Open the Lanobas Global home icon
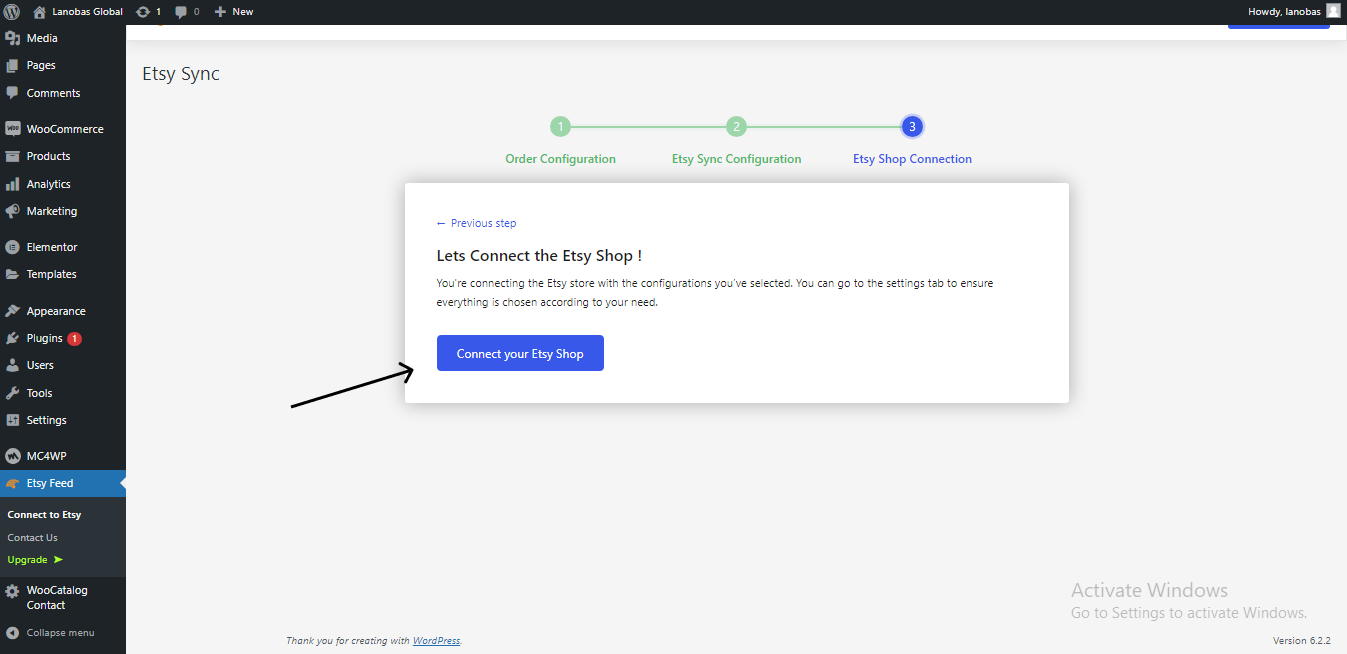 click(40, 12)
